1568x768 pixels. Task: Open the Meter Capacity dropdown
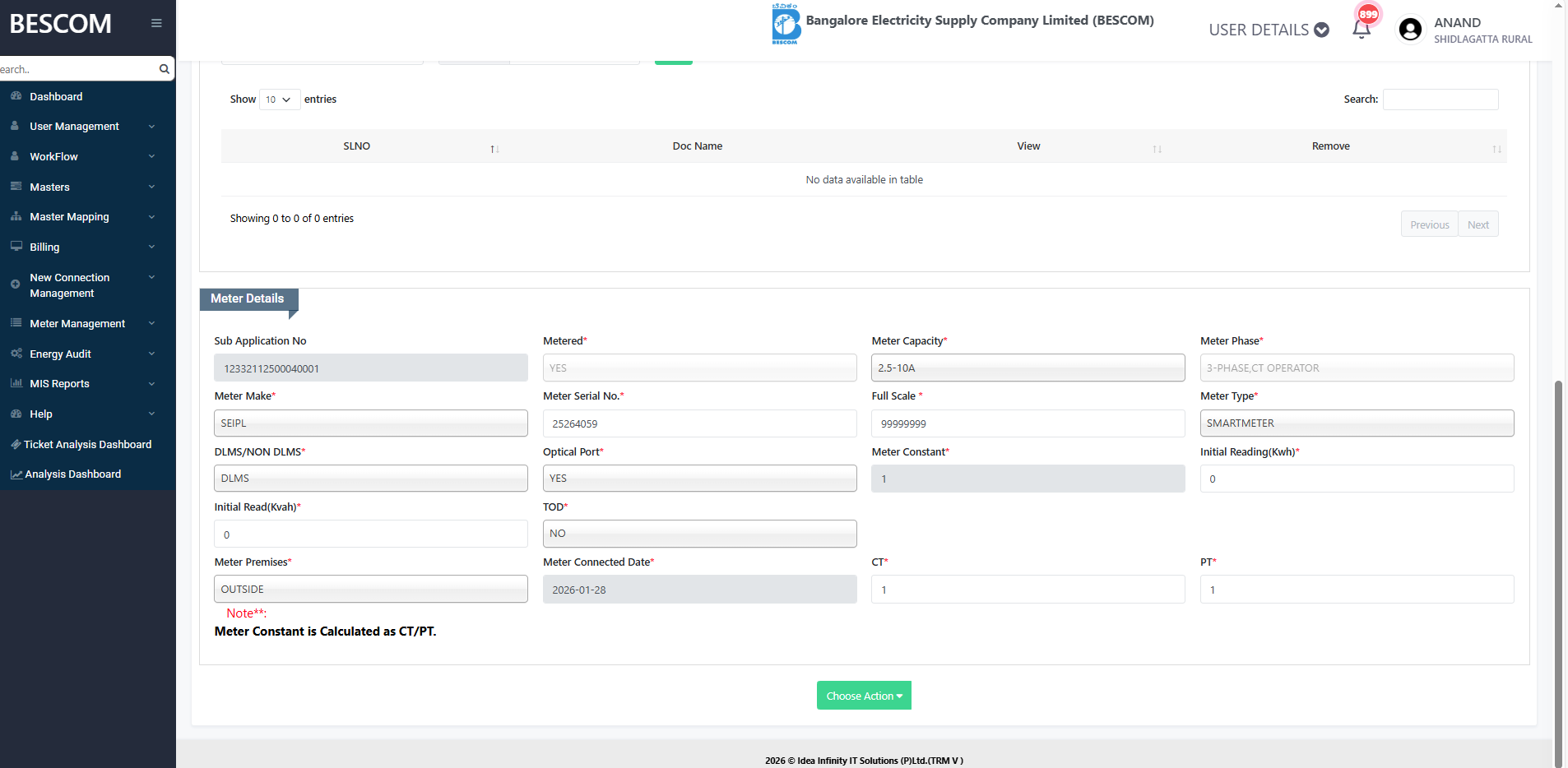[1028, 368]
